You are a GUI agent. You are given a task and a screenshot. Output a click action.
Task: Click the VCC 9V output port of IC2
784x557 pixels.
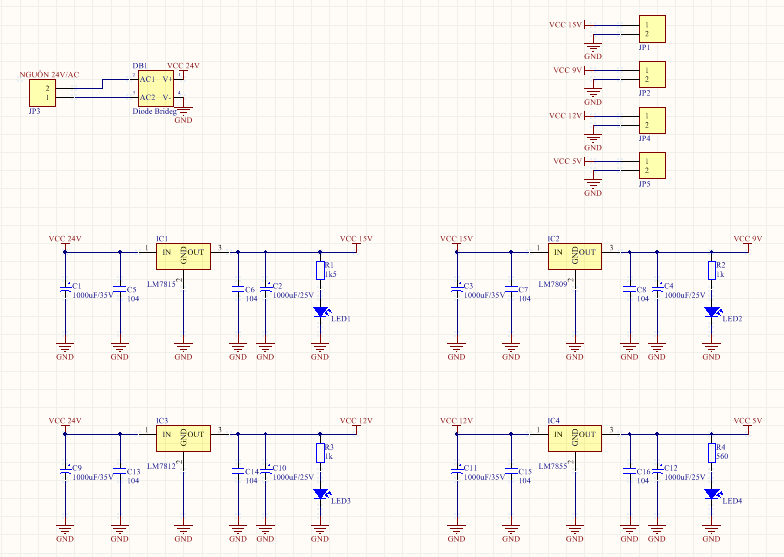(x=748, y=238)
